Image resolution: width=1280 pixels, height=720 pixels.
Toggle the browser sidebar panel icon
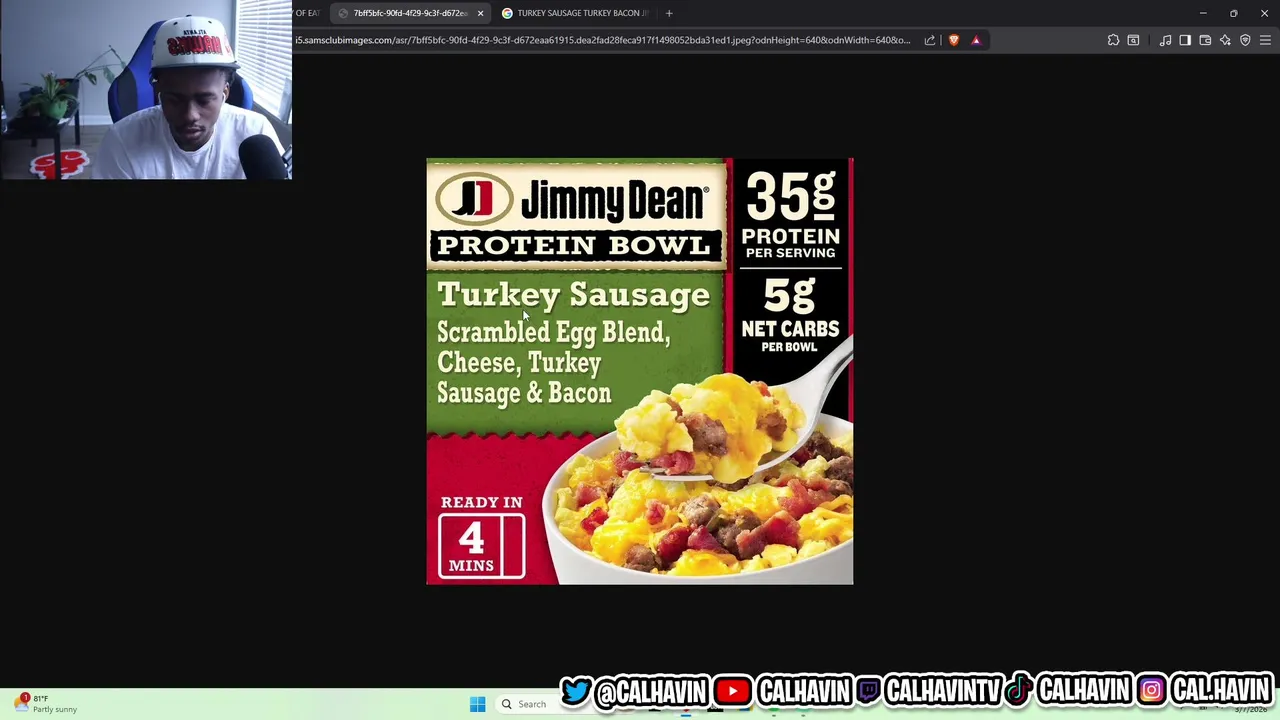[1185, 40]
